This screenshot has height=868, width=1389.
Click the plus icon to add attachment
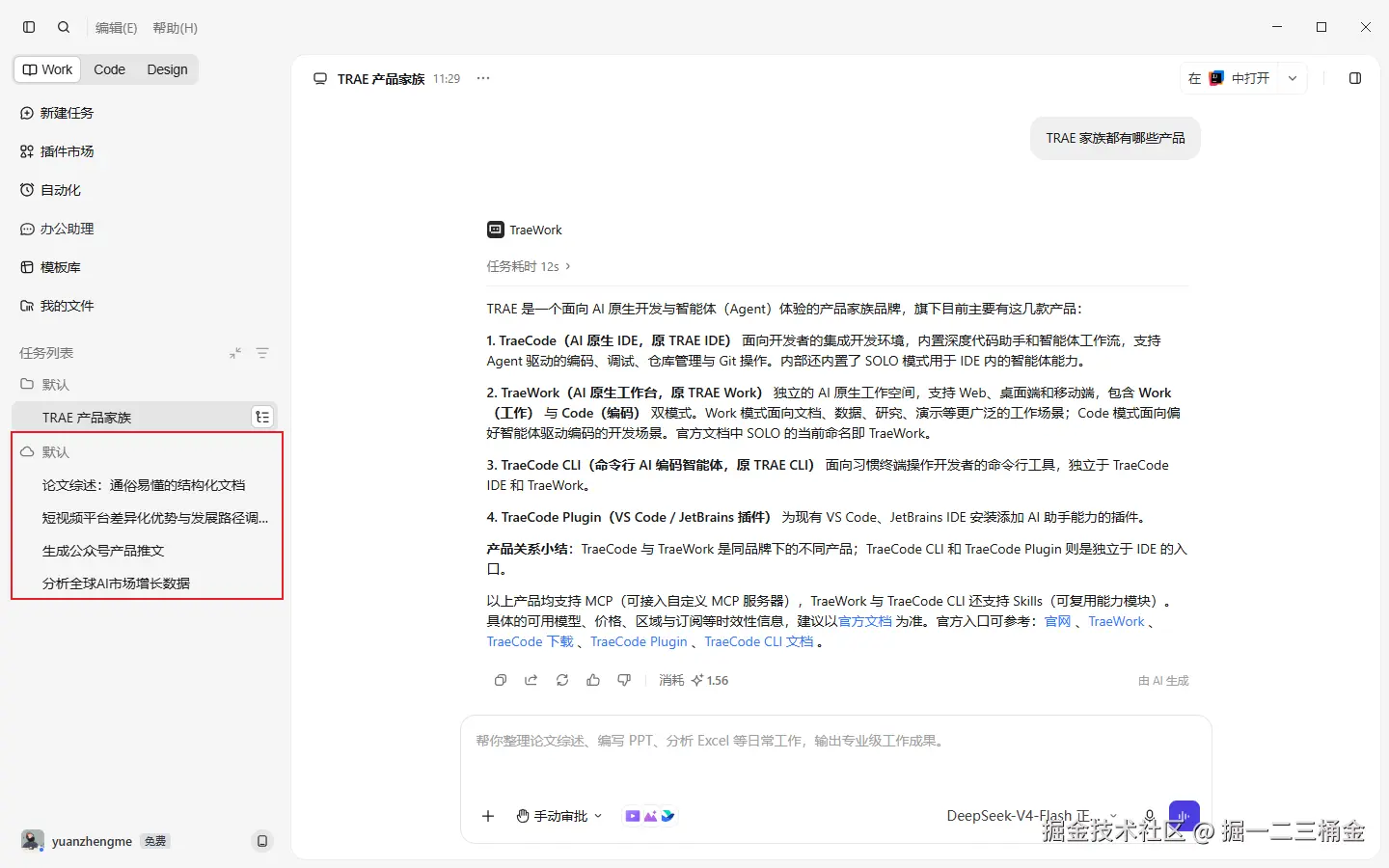pyautogui.click(x=488, y=816)
